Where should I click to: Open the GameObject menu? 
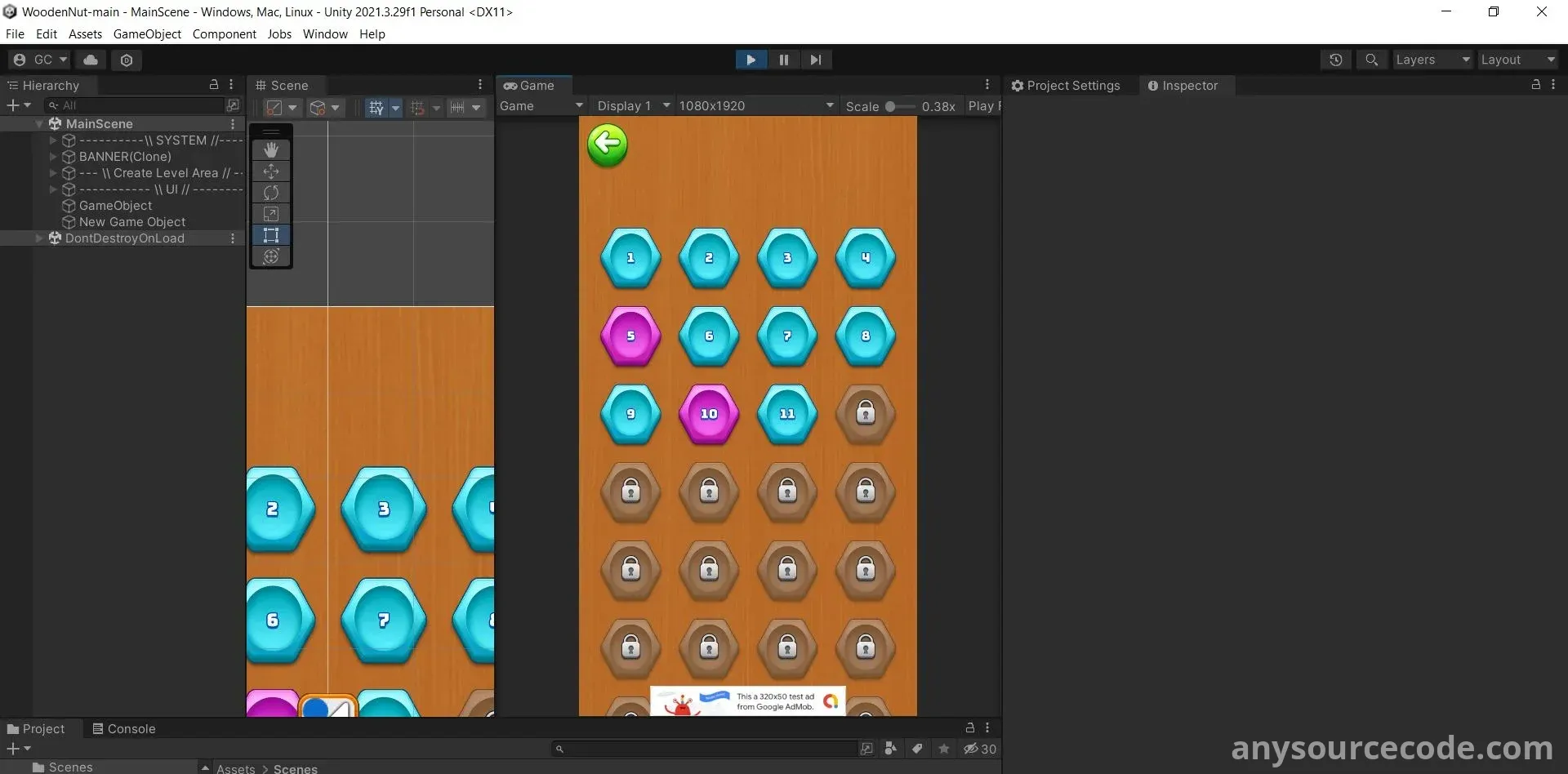(x=147, y=34)
